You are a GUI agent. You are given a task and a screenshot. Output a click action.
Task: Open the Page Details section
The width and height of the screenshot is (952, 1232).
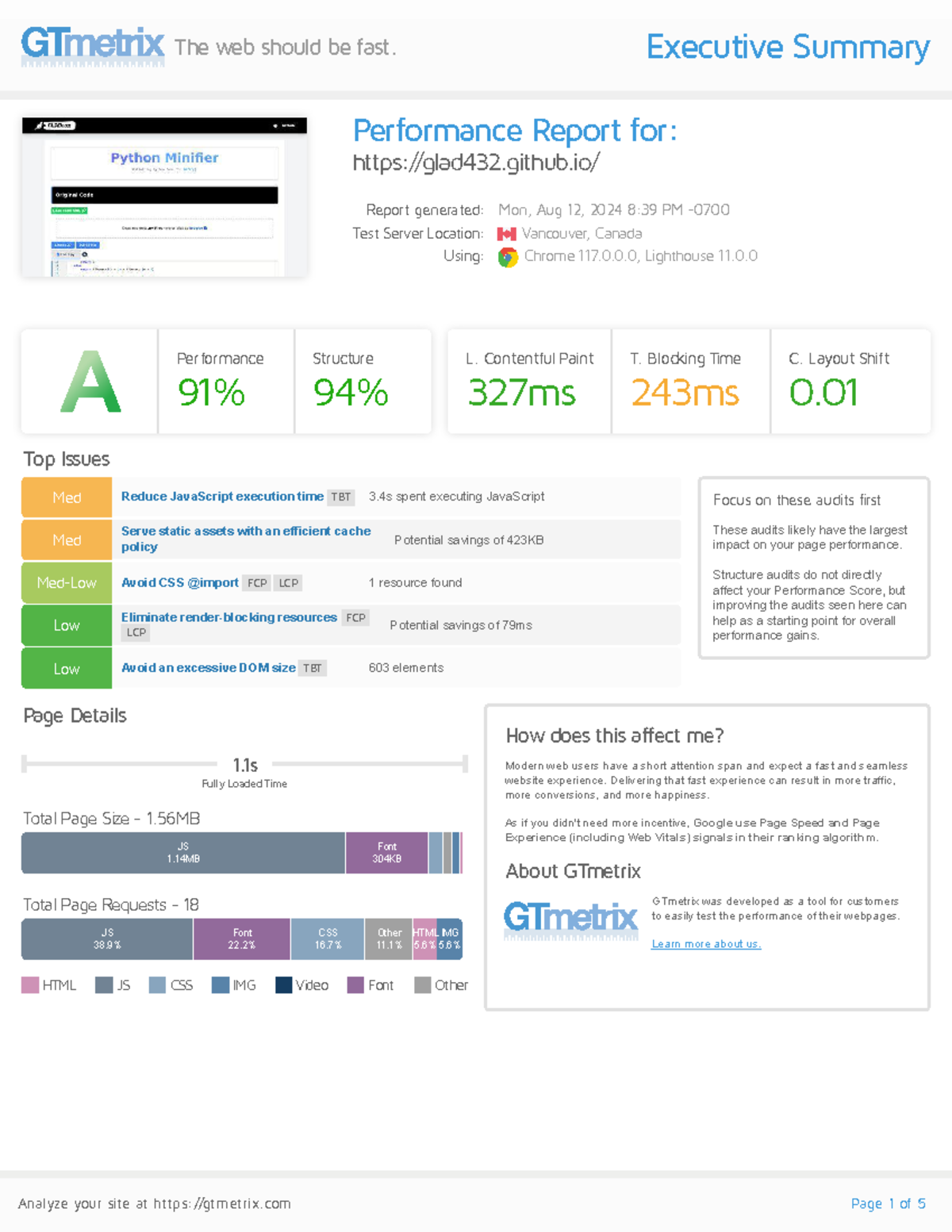coord(75,716)
